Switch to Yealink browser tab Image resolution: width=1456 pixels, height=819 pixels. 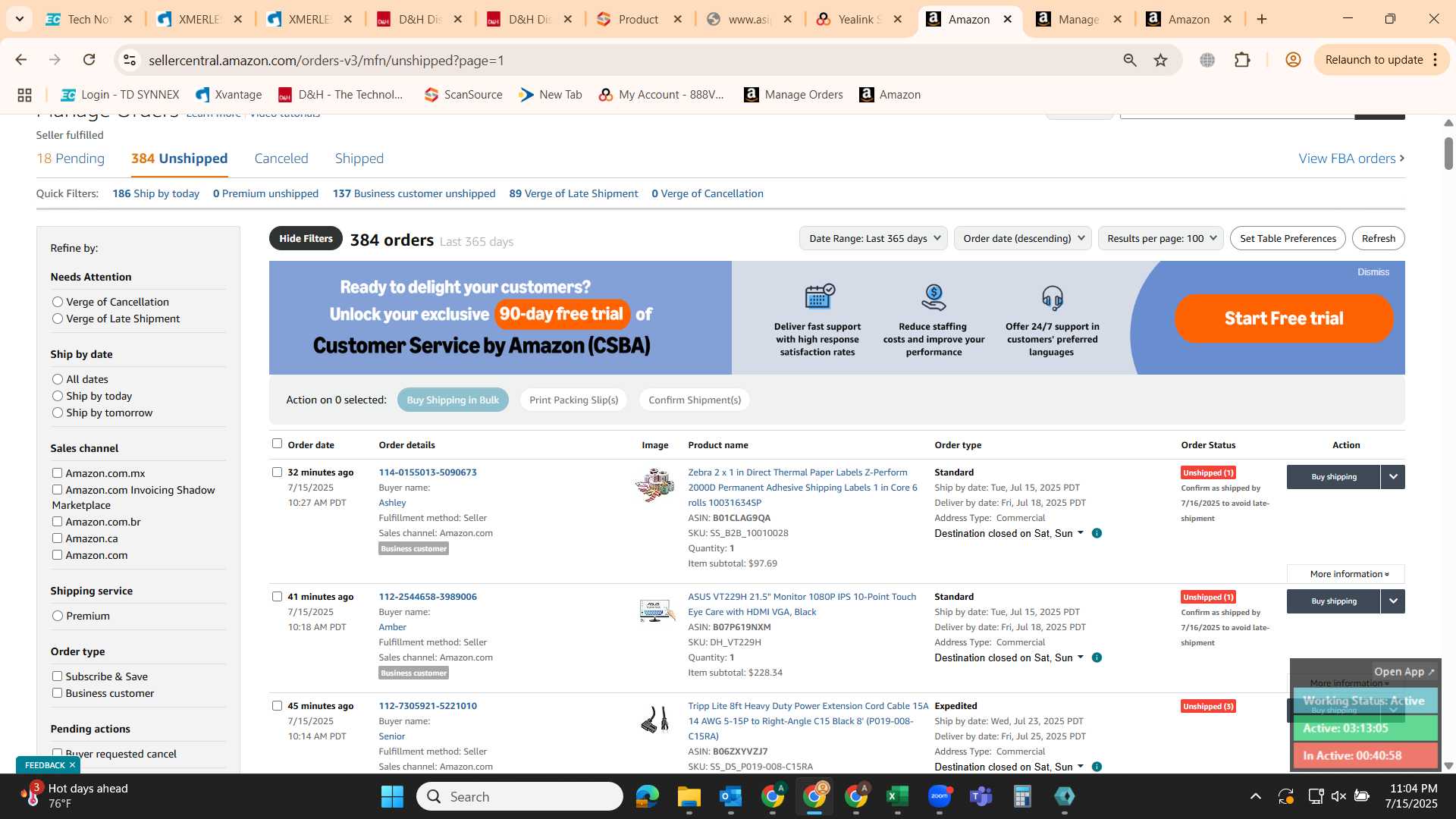point(859,19)
